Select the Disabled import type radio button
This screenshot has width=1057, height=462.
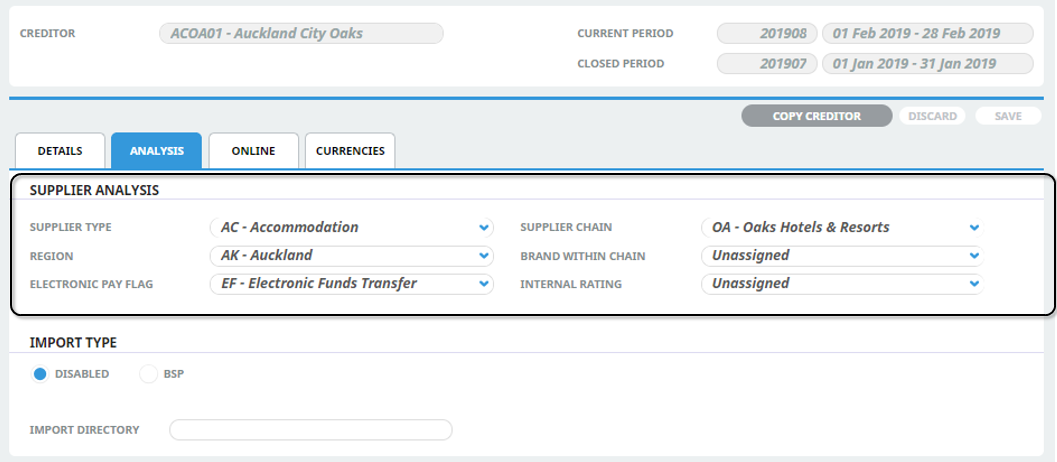point(41,374)
